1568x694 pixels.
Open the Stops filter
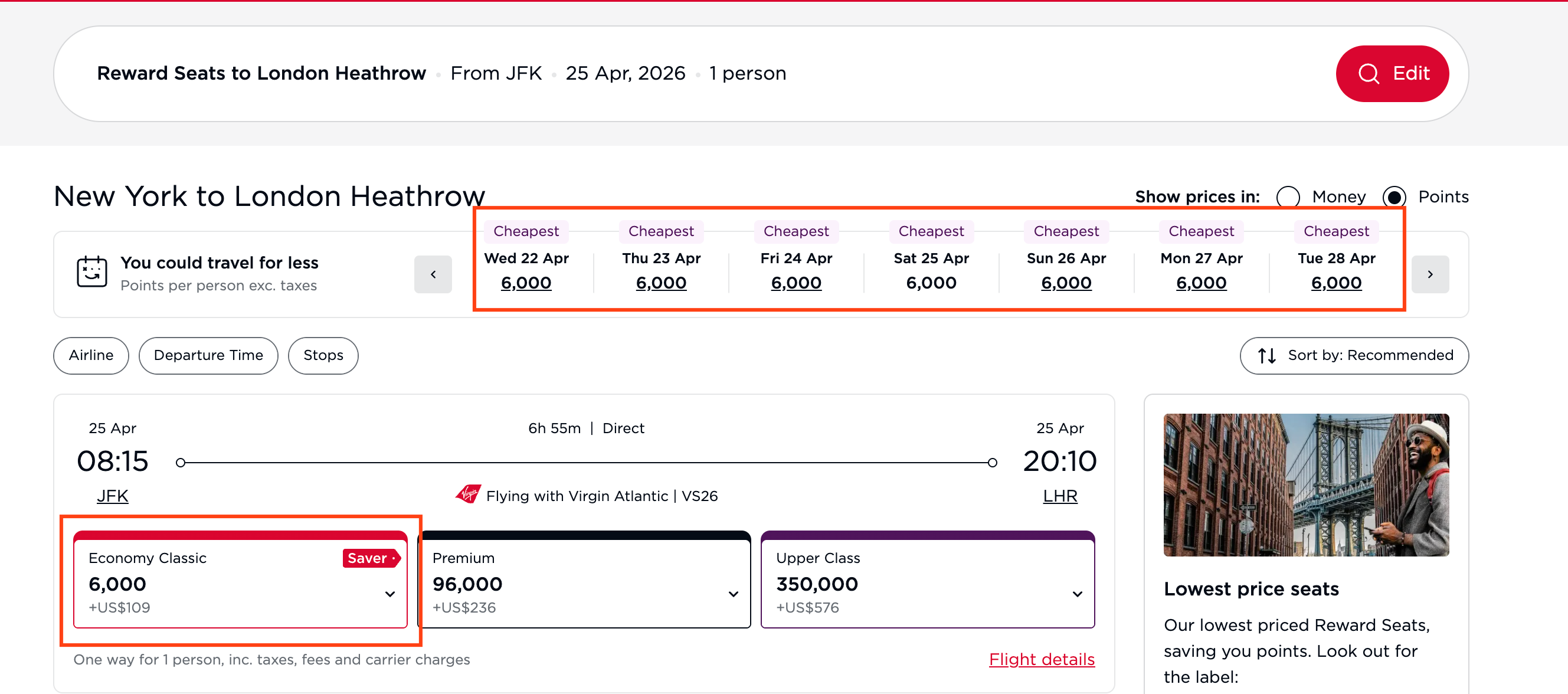[323, 355]
